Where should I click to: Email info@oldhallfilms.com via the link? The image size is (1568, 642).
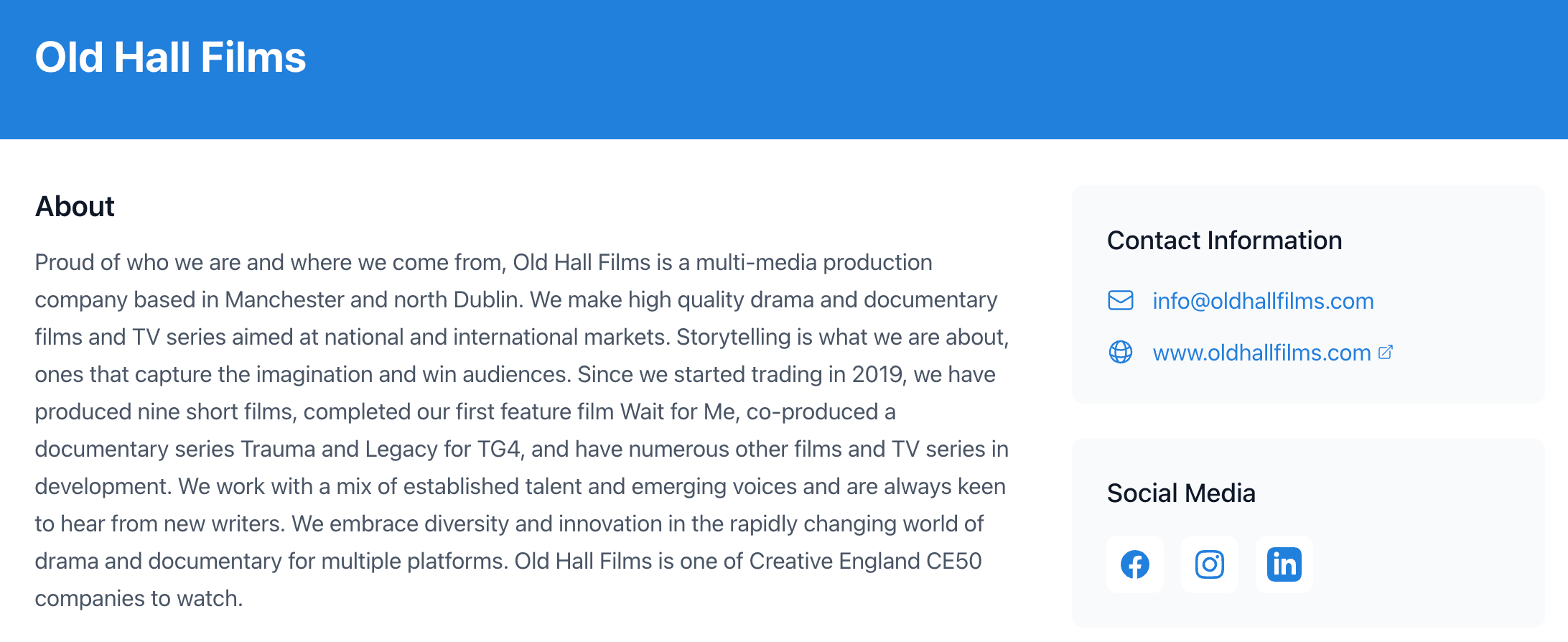(1262, 301)
